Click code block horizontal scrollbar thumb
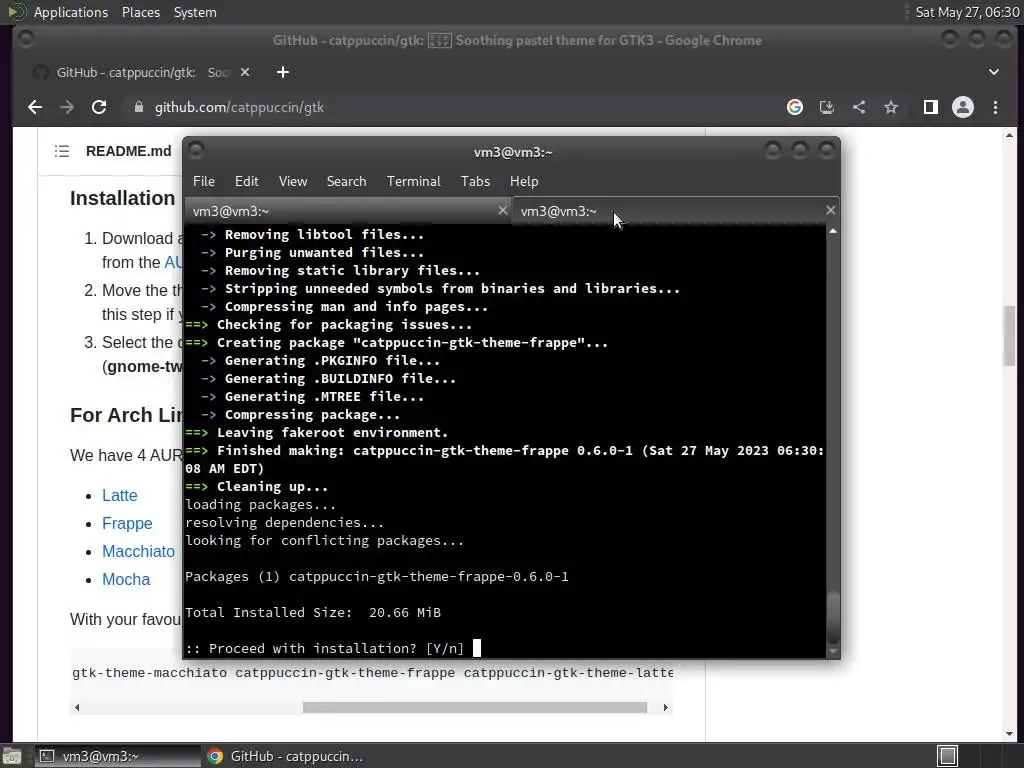Viewport: 1024px width, 768px height. 475,707
